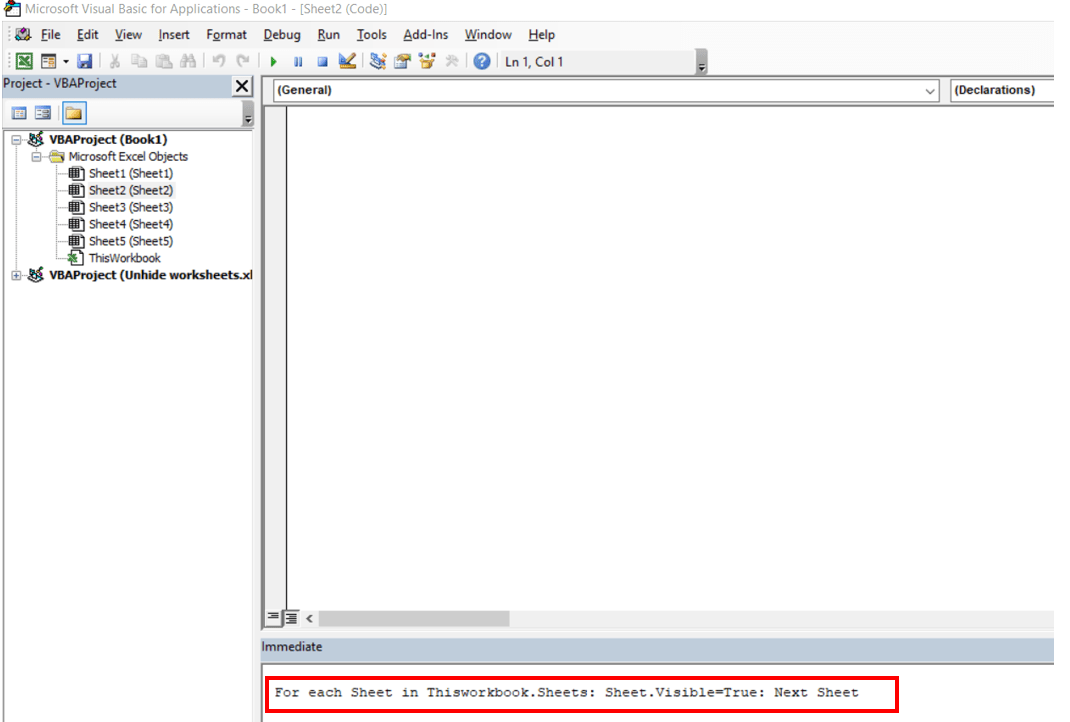Open the Insert object dropdown arrow on toolbar
Viewport: 1070px width, 722px height.
(64, 60)
